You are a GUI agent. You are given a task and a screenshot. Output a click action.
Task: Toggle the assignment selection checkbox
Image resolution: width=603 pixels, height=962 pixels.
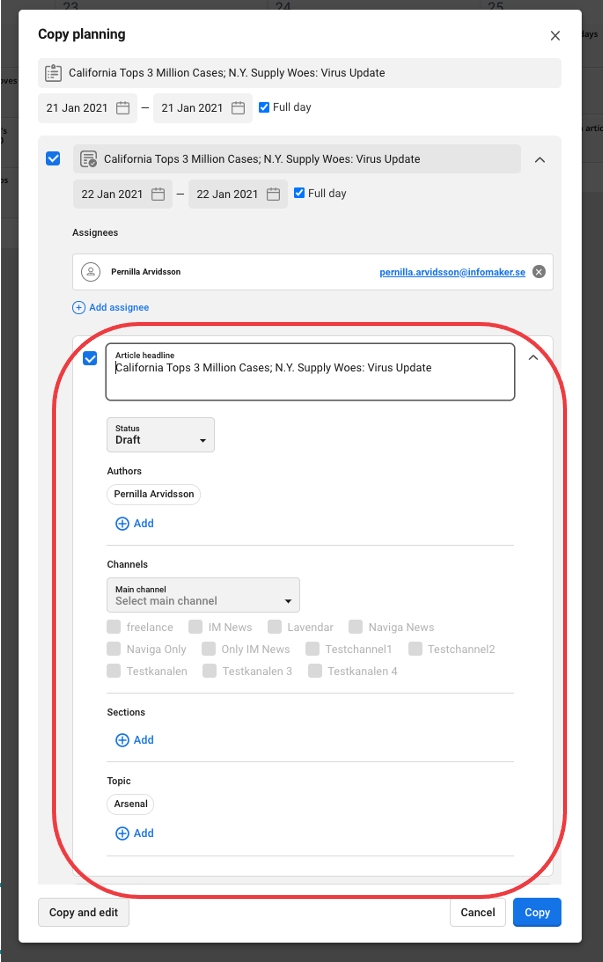click(53, 158)
